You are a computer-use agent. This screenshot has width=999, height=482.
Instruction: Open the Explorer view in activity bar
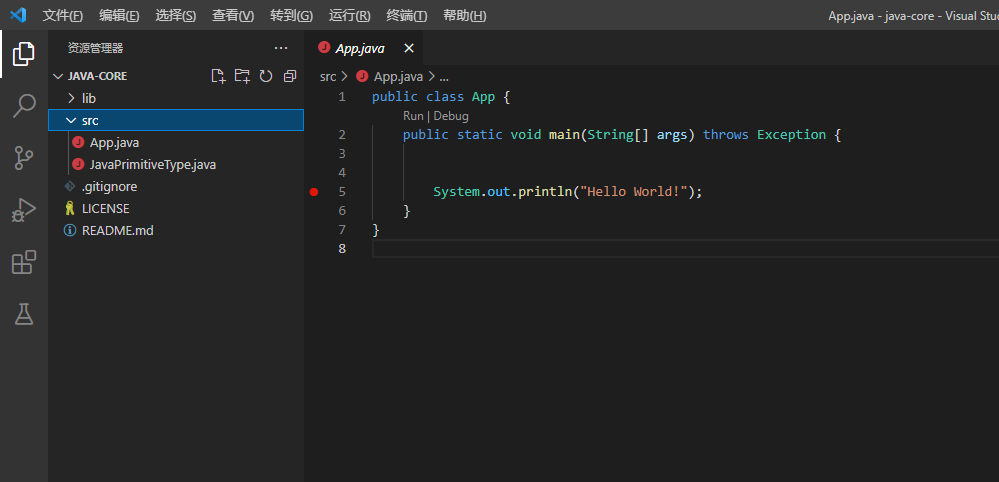tap(24, 54)
